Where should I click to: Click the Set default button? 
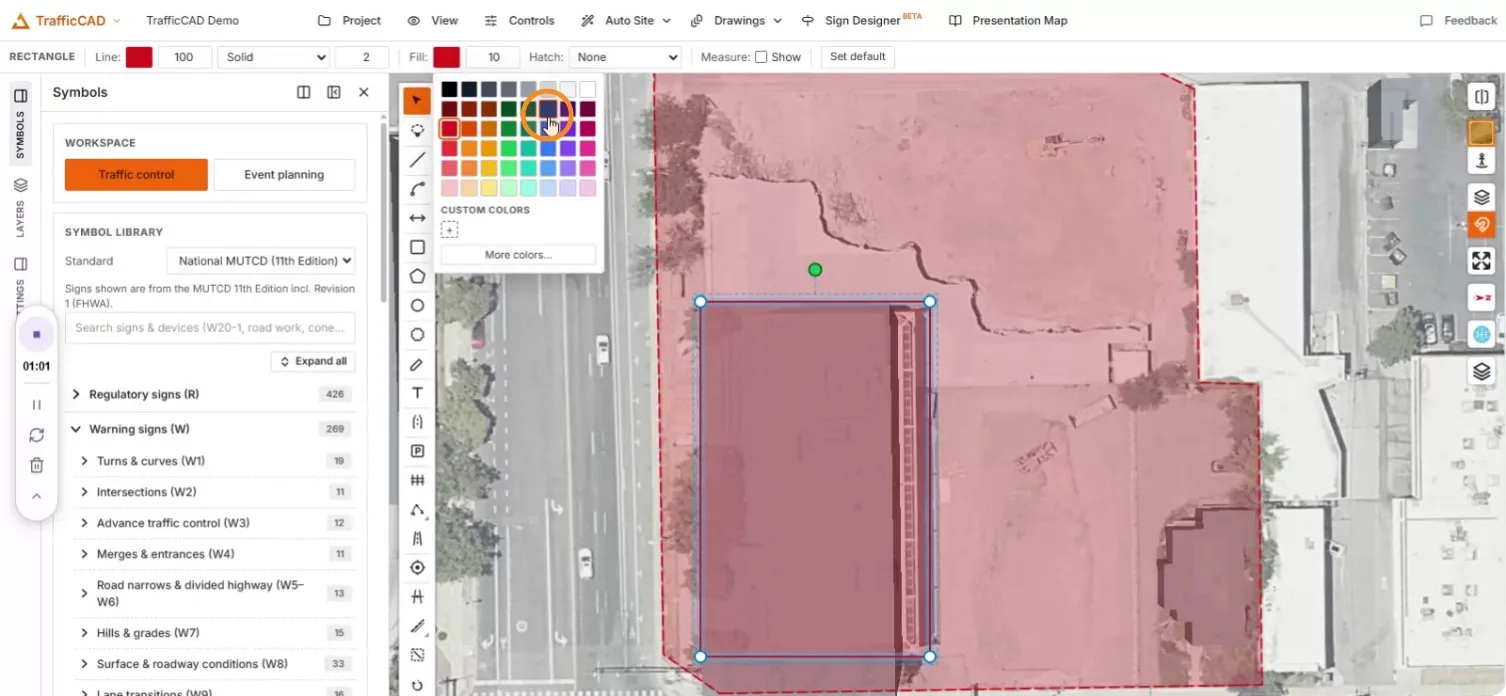(x=858, y=57)
